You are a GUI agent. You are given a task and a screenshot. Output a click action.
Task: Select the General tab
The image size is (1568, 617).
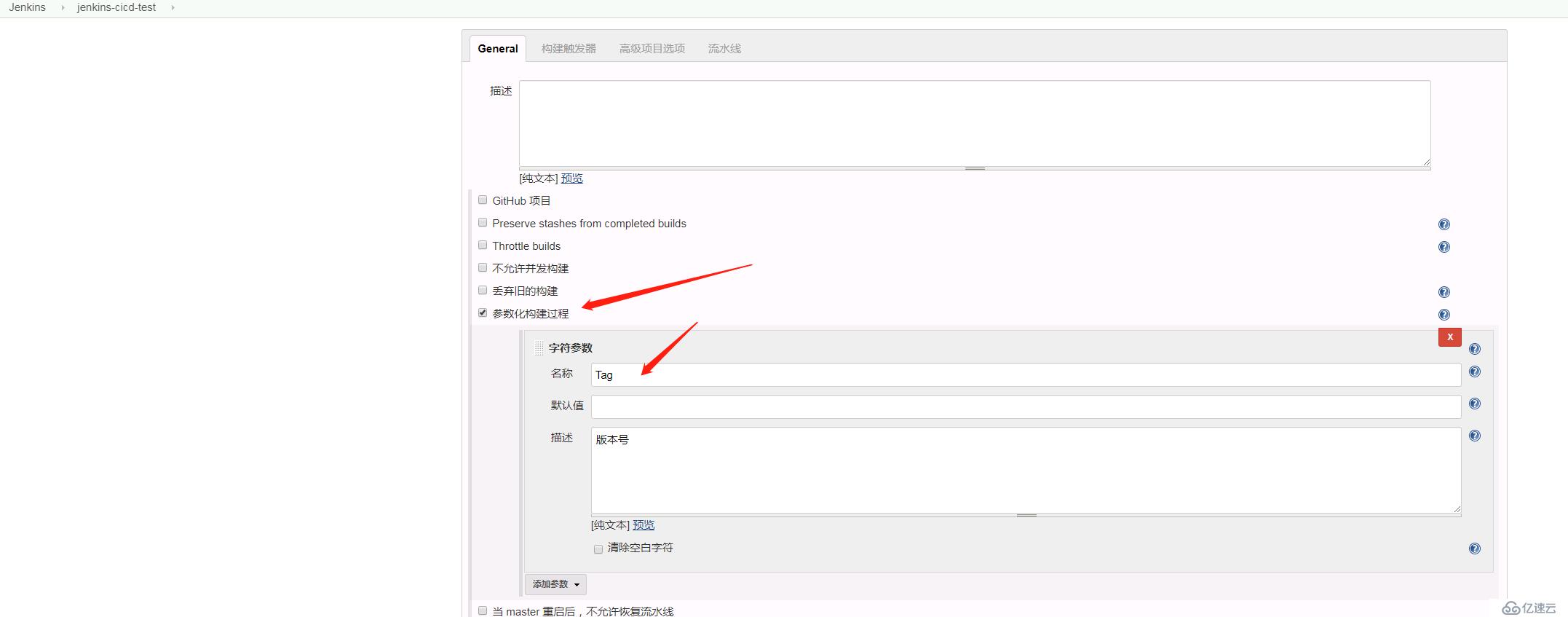pos(498,48)
